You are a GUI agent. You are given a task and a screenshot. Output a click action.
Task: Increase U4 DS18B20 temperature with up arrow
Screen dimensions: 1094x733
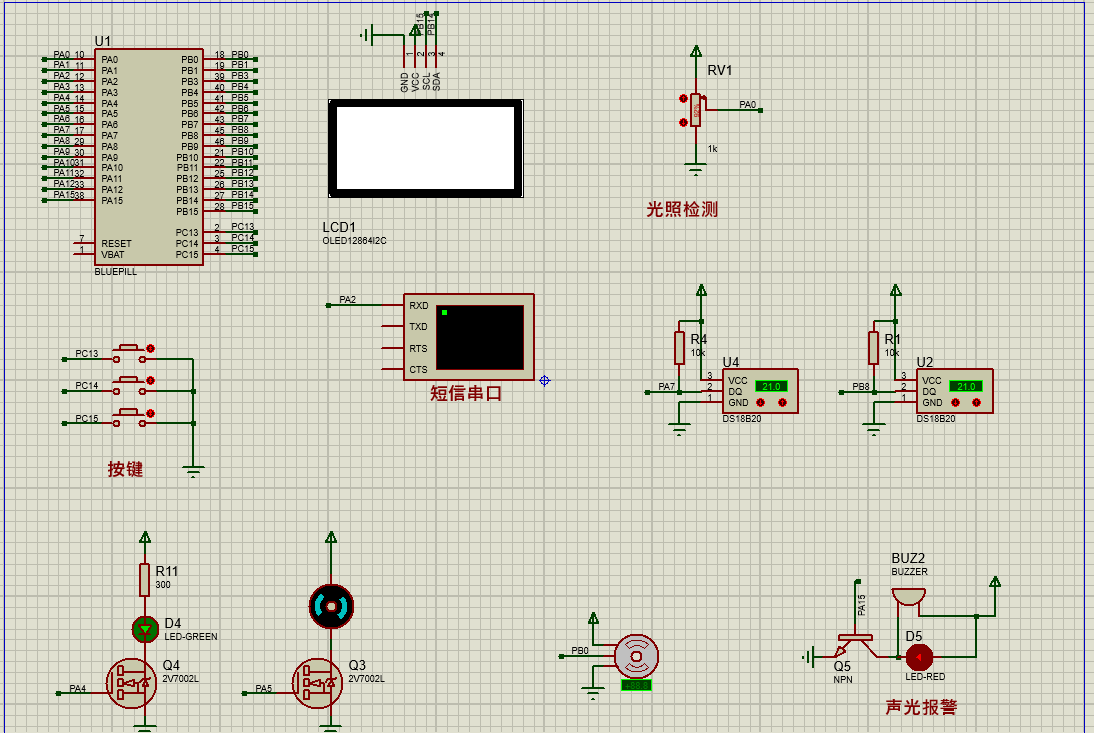pyautogui.click(x=782, y=402)
